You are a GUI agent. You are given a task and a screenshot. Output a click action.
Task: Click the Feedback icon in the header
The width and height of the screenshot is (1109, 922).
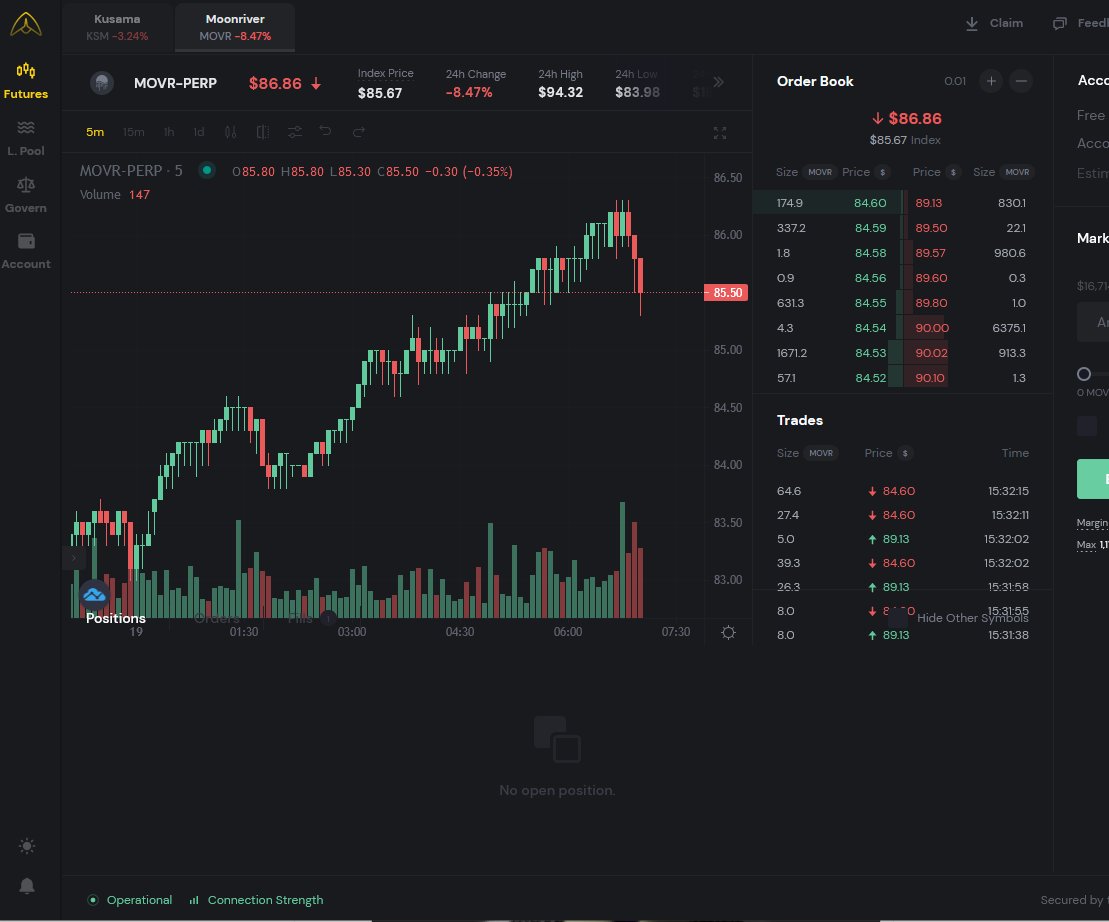pos(1059,23)
